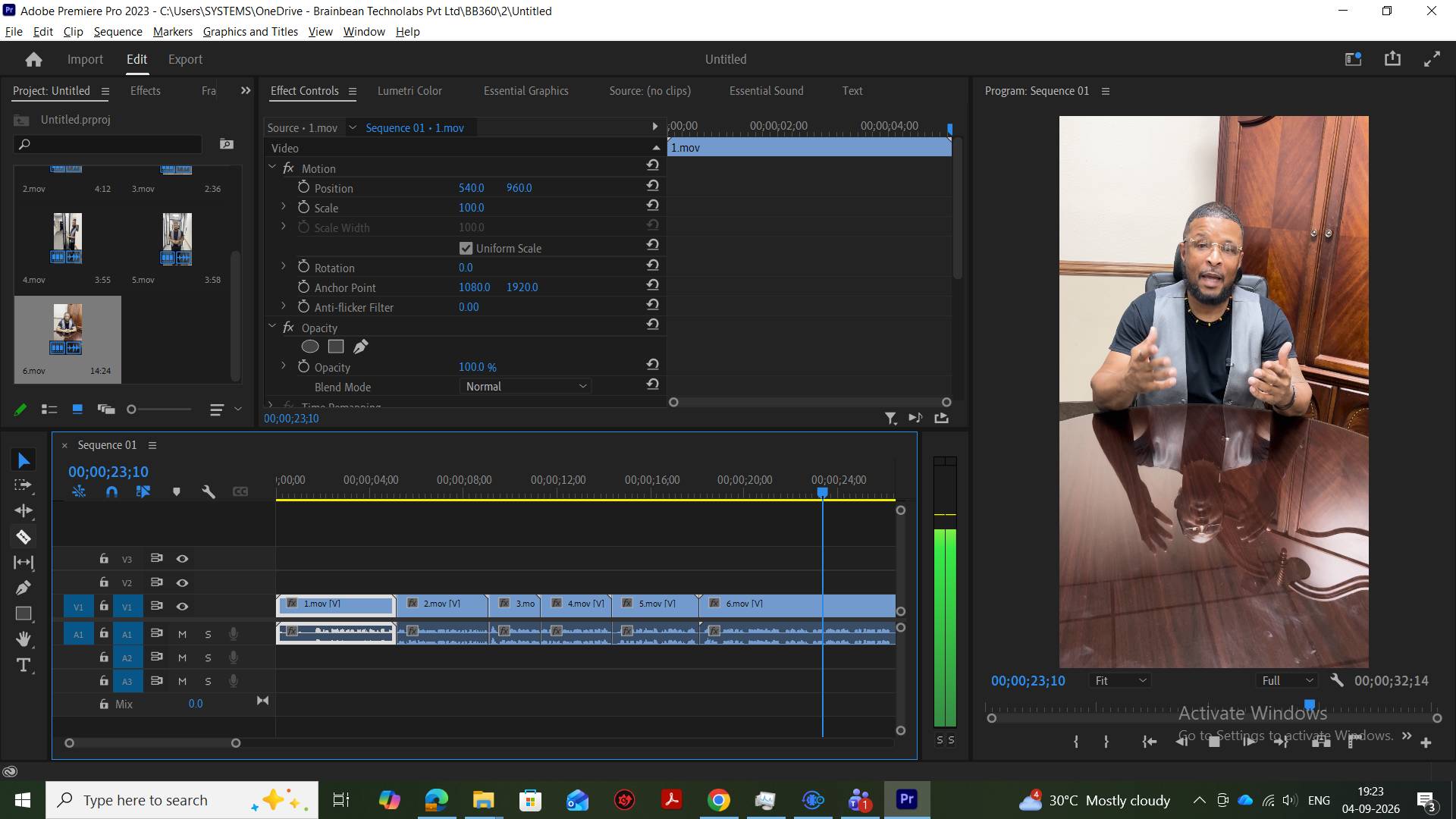This screenshot has width=1456, height=819.
Task: Open timeline wrench display settings
Action: 209,491
